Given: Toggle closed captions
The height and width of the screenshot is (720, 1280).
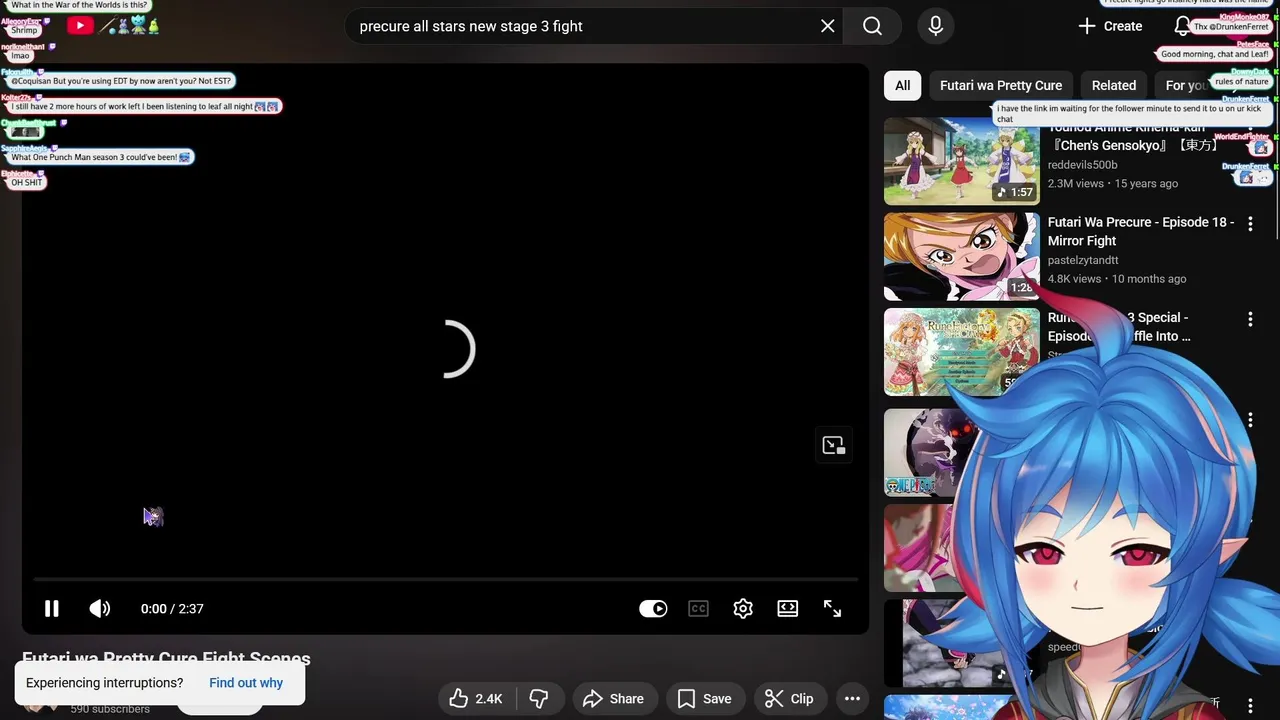Looking at the screenshot, I should point(698,608).
